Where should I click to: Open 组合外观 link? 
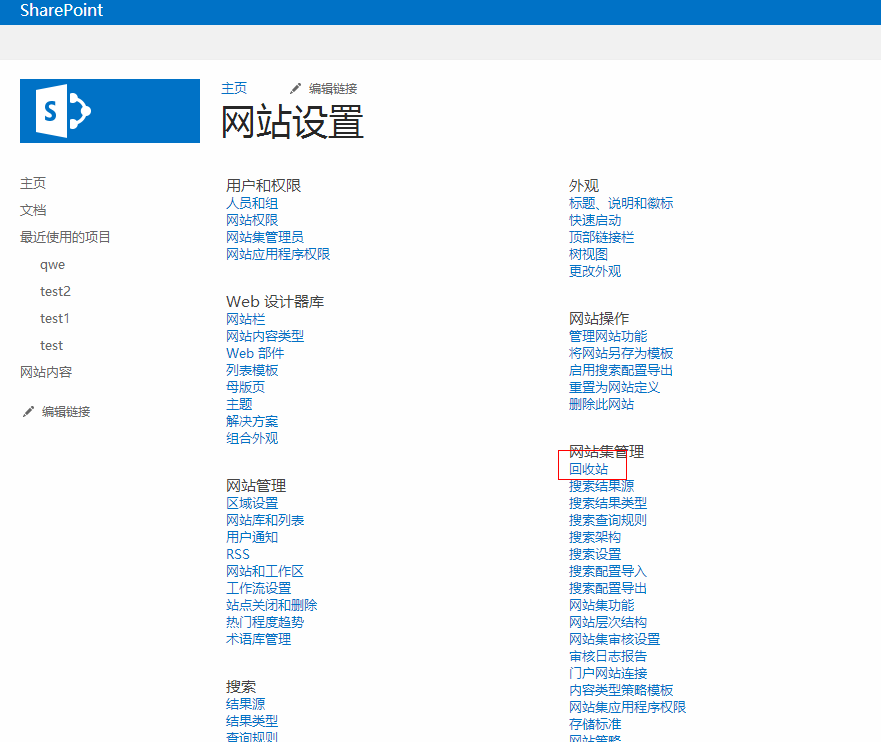pyautogui.click(x=252, y=438)
